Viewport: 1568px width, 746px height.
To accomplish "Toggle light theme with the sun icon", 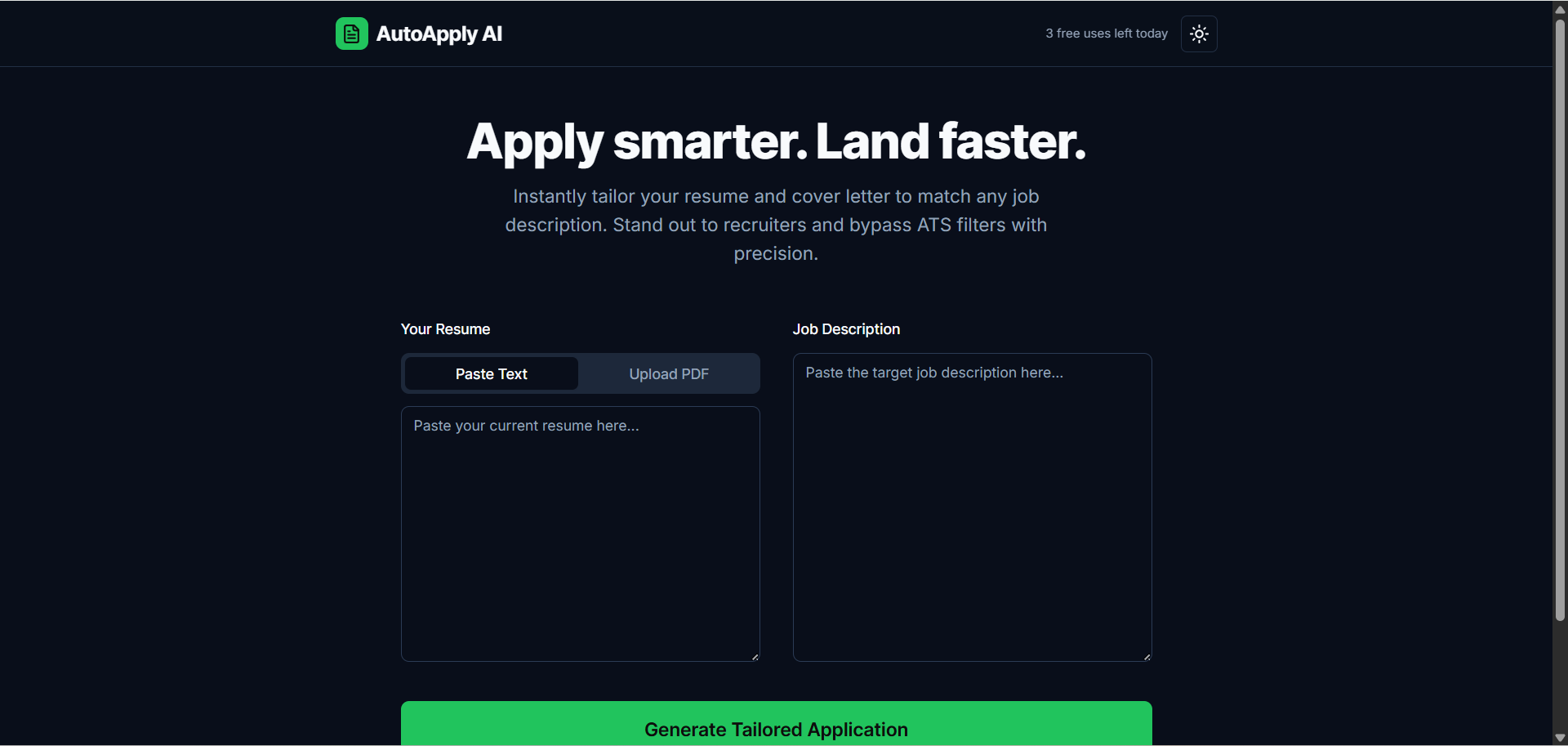I will coord(1199,34).
